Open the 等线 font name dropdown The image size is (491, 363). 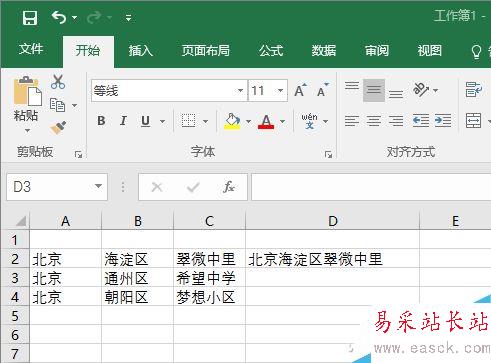pos(240,90)
